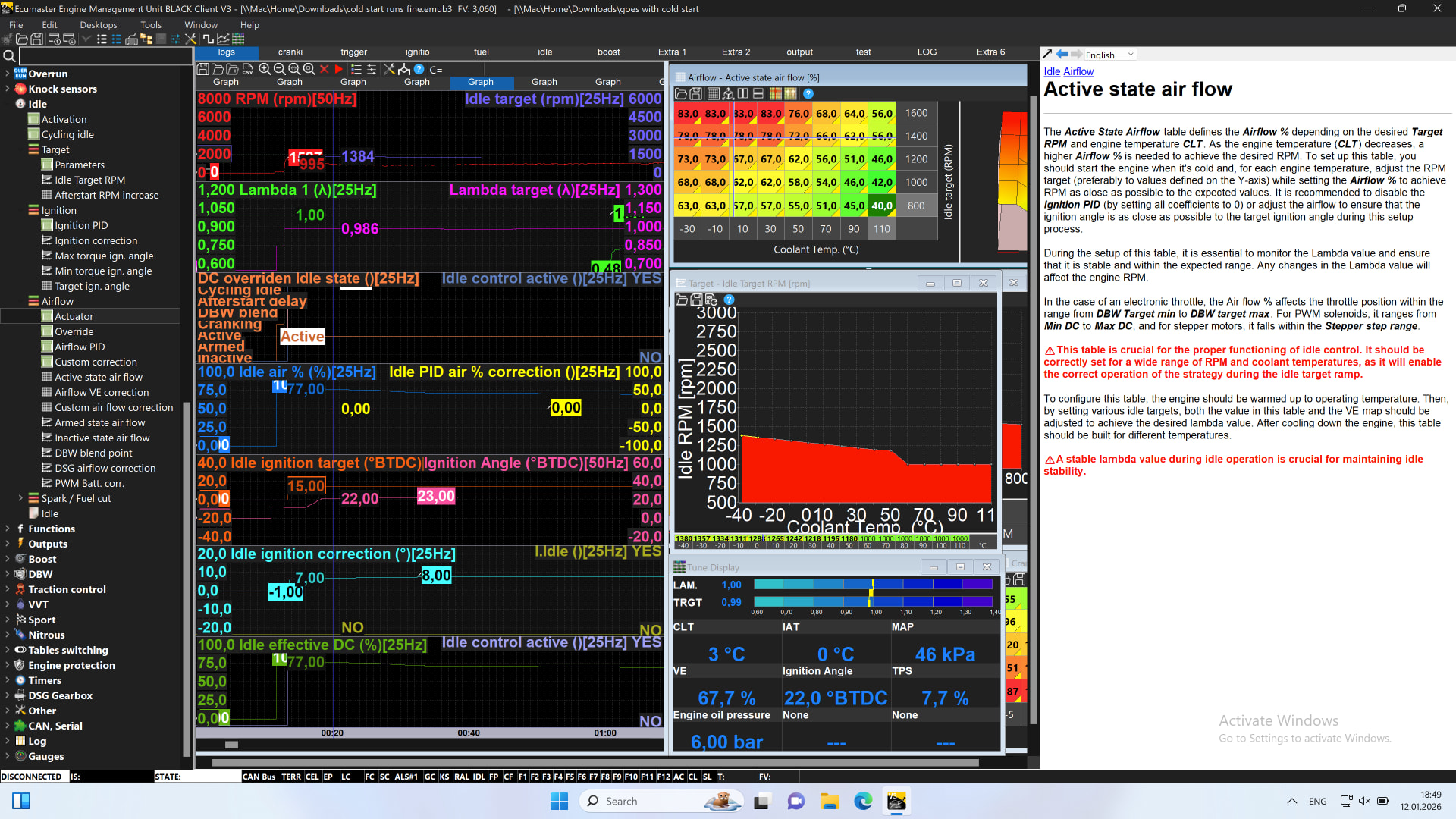
Task: Click split vertical icon in Airflow table toolbar
Action: click(742, 93)
